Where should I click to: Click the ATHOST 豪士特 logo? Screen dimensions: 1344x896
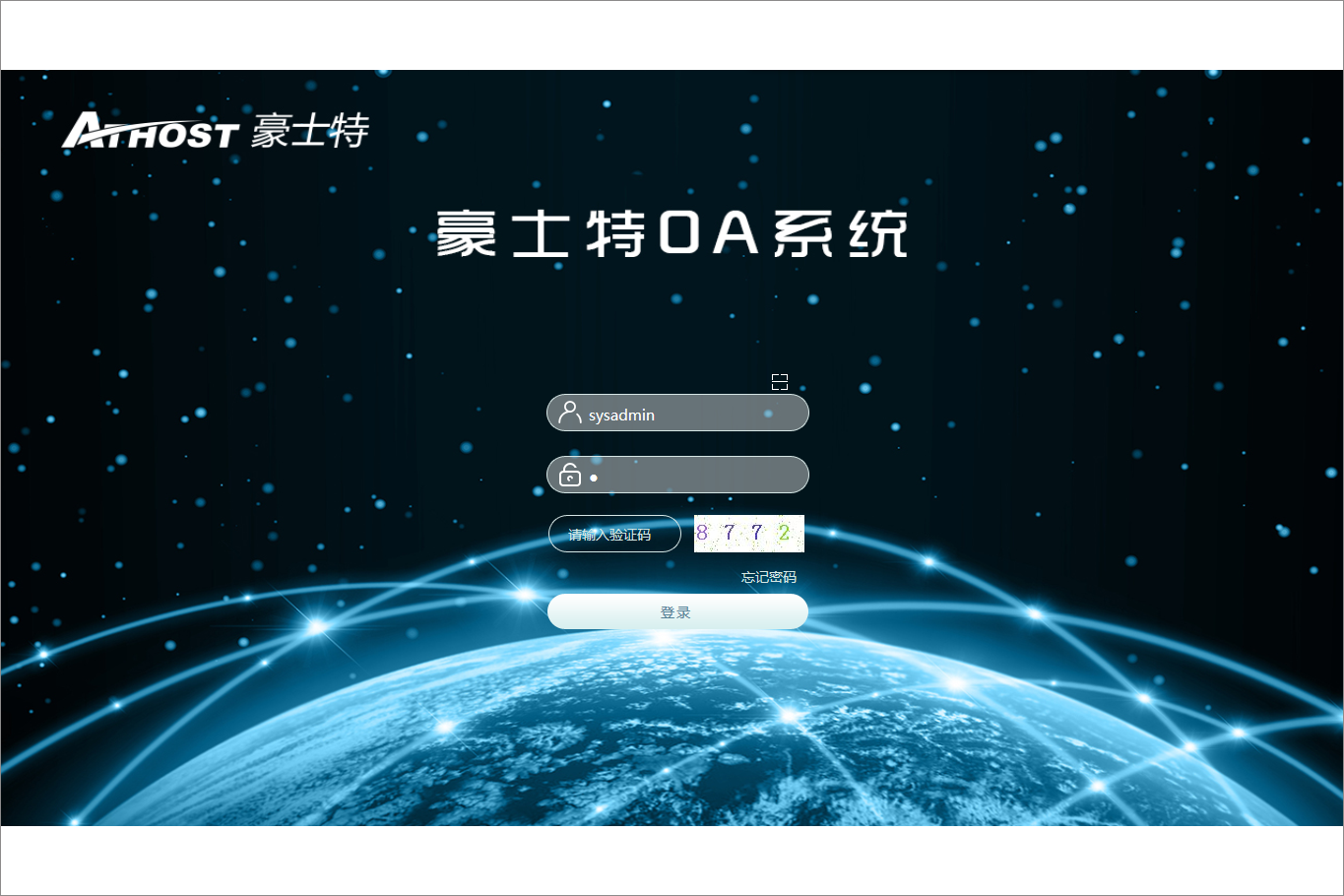[x=216, y=130]
